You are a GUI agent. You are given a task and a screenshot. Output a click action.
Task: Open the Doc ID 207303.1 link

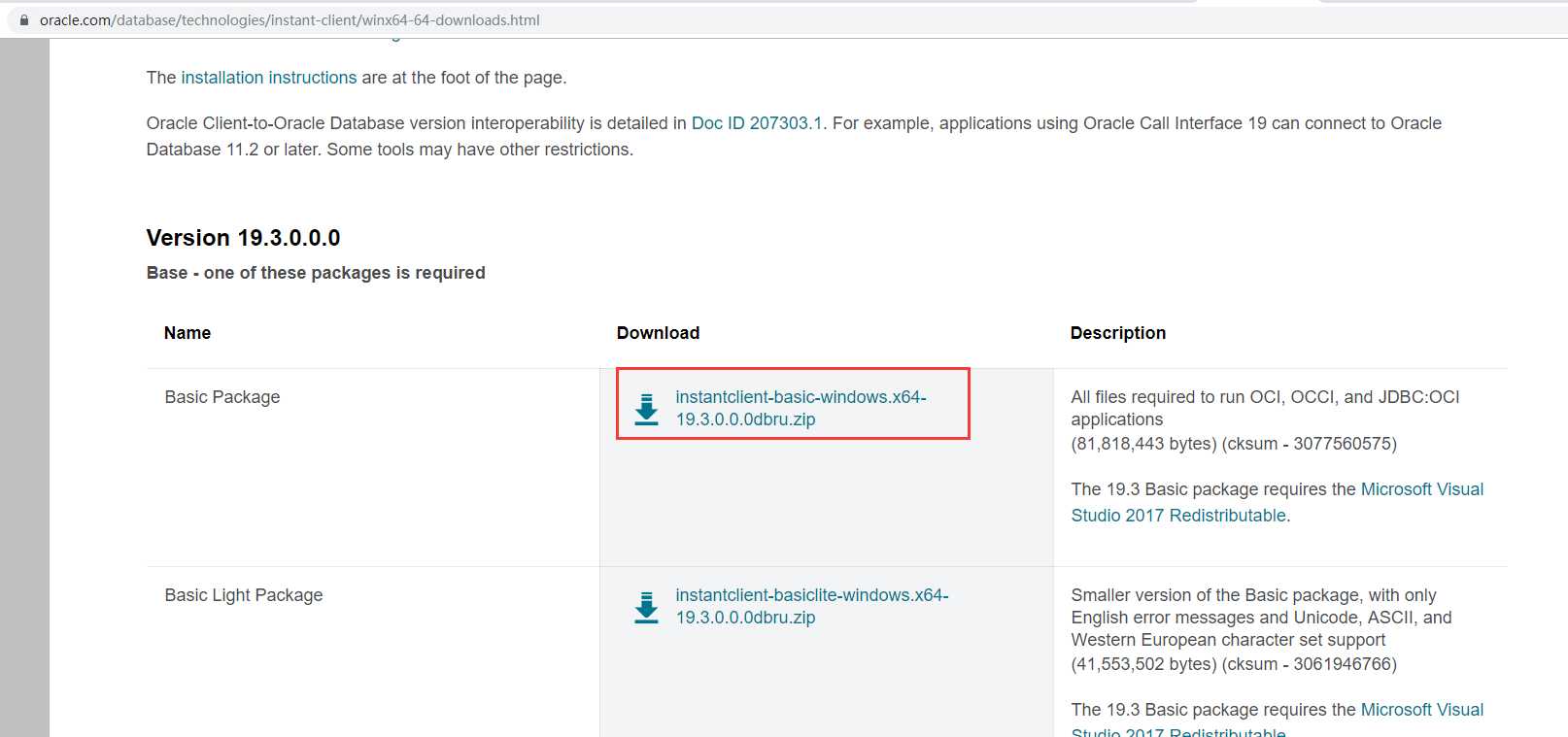point(757,123)
